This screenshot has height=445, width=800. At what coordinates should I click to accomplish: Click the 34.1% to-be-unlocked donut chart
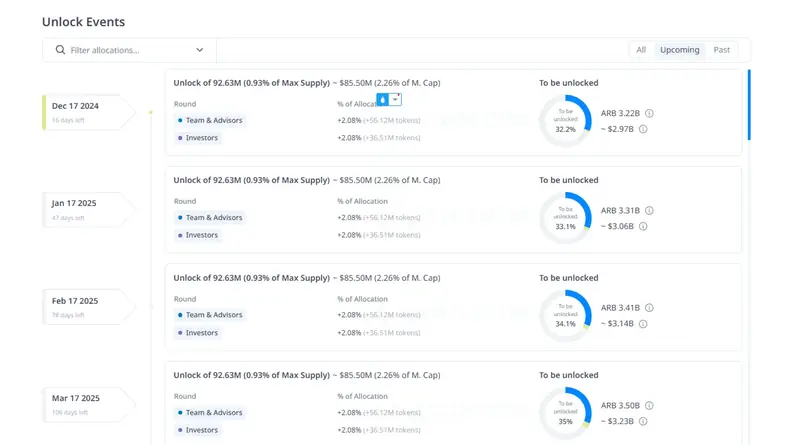pos(565,315)
